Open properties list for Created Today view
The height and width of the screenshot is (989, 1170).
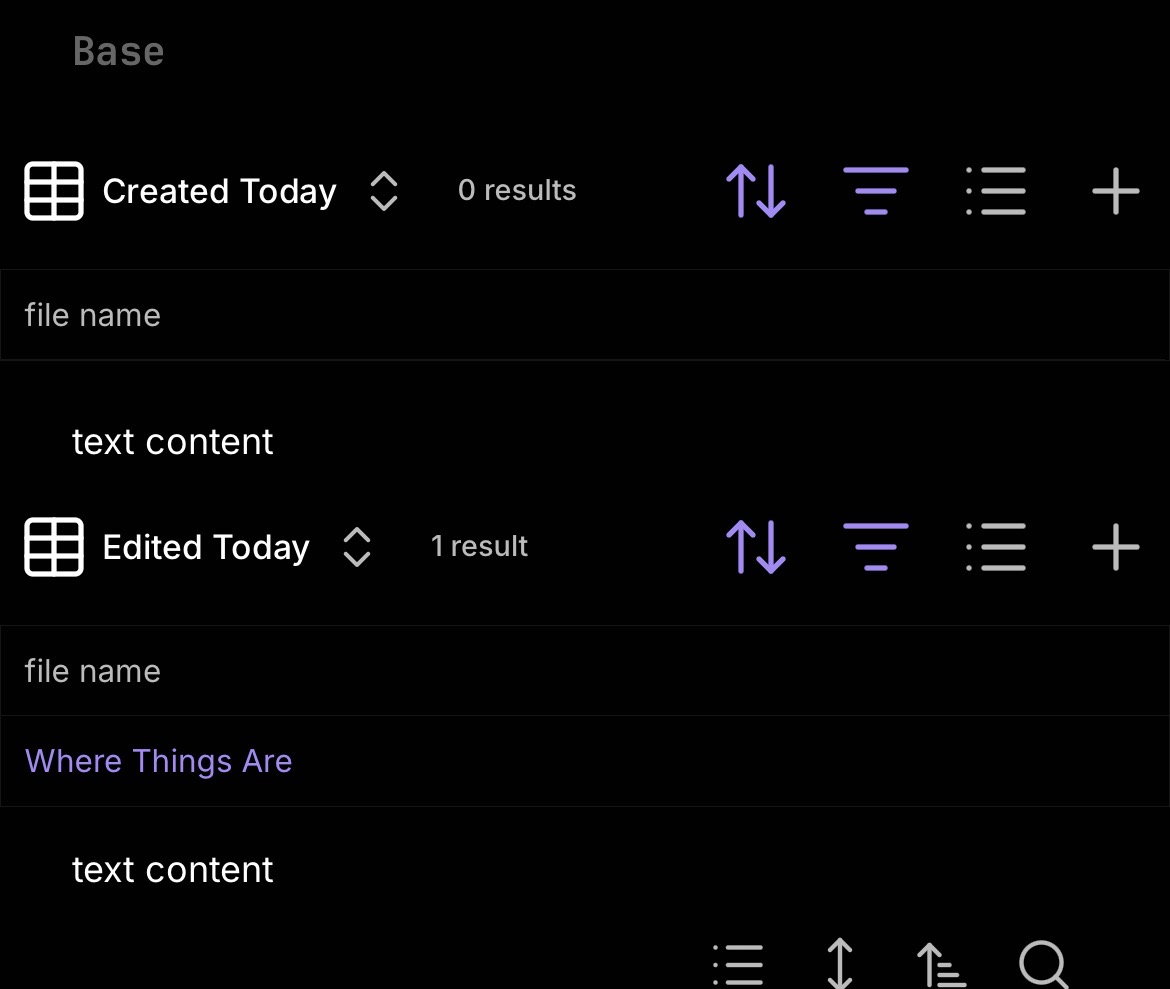click(996, 191)
